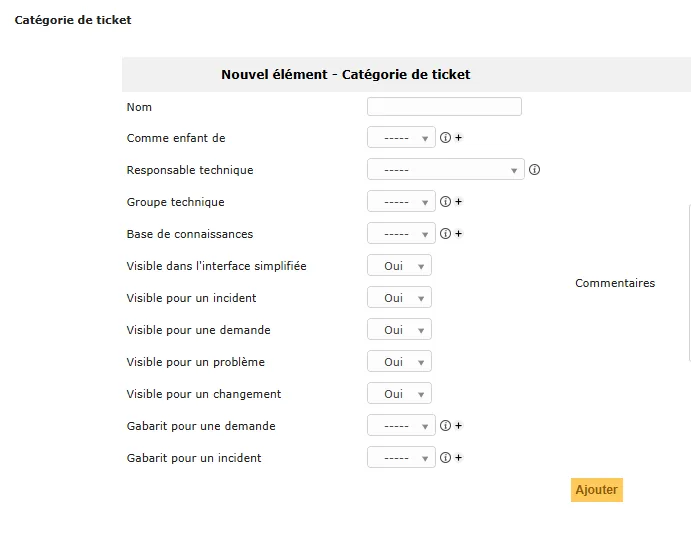The image size is (691, 536).
Task: Click the Comme enfant de label
Action: pyautogui.click(x=176, y=138)
